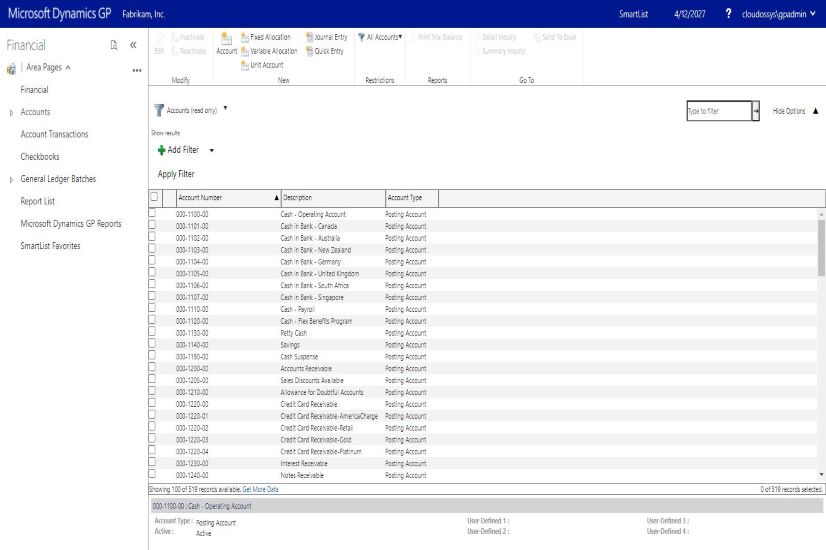This screenshot has width=826, height=550.
Task: Tick the Notes Receivable row checkbox
Action: tap(152, 474)
